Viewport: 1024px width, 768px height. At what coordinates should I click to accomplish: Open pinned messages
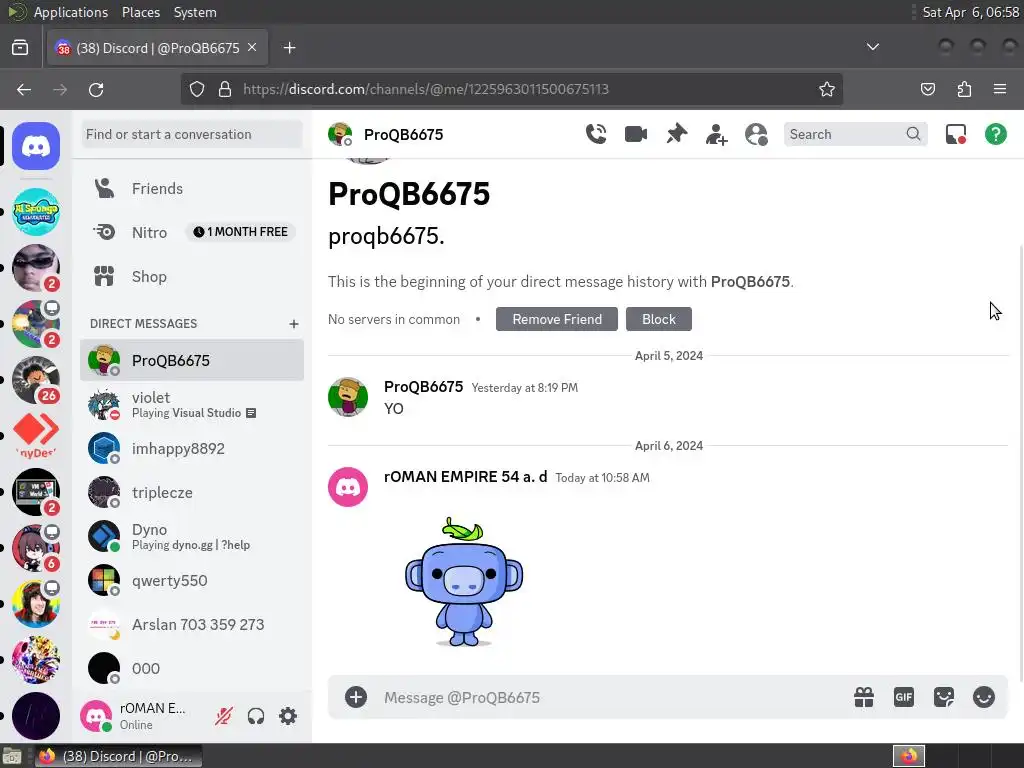click(x=677, y=134)
